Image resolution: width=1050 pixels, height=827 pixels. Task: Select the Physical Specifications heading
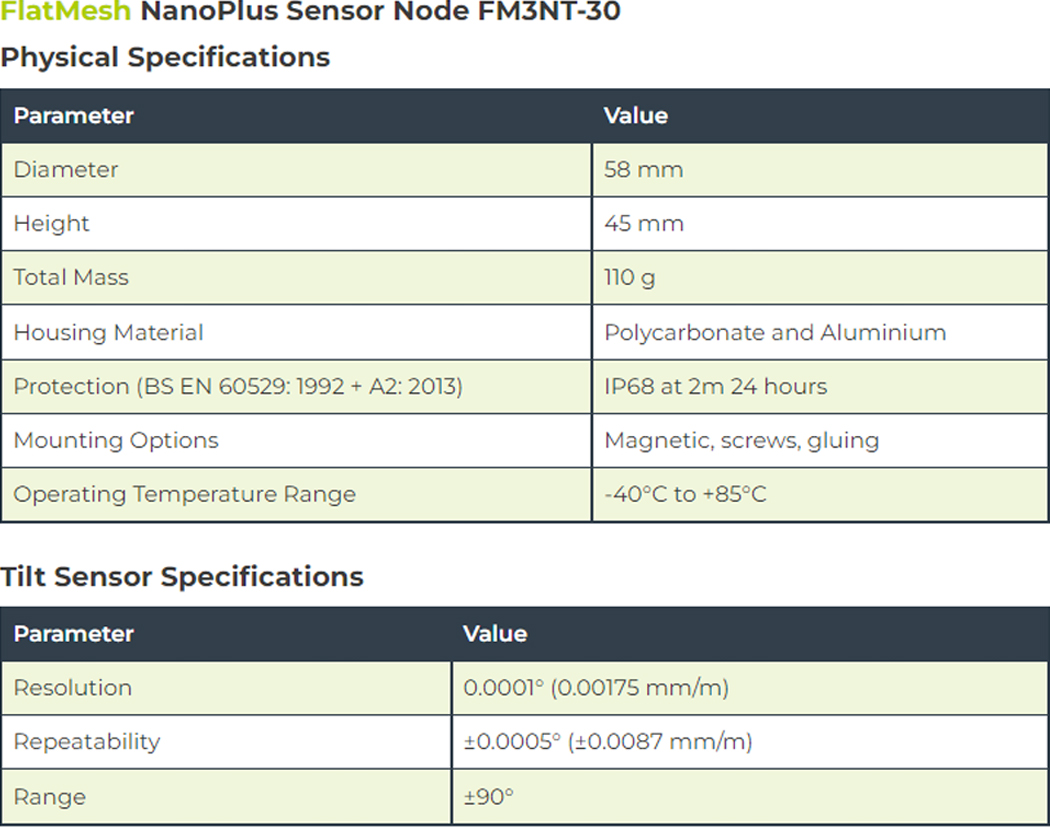coord(165,57)
